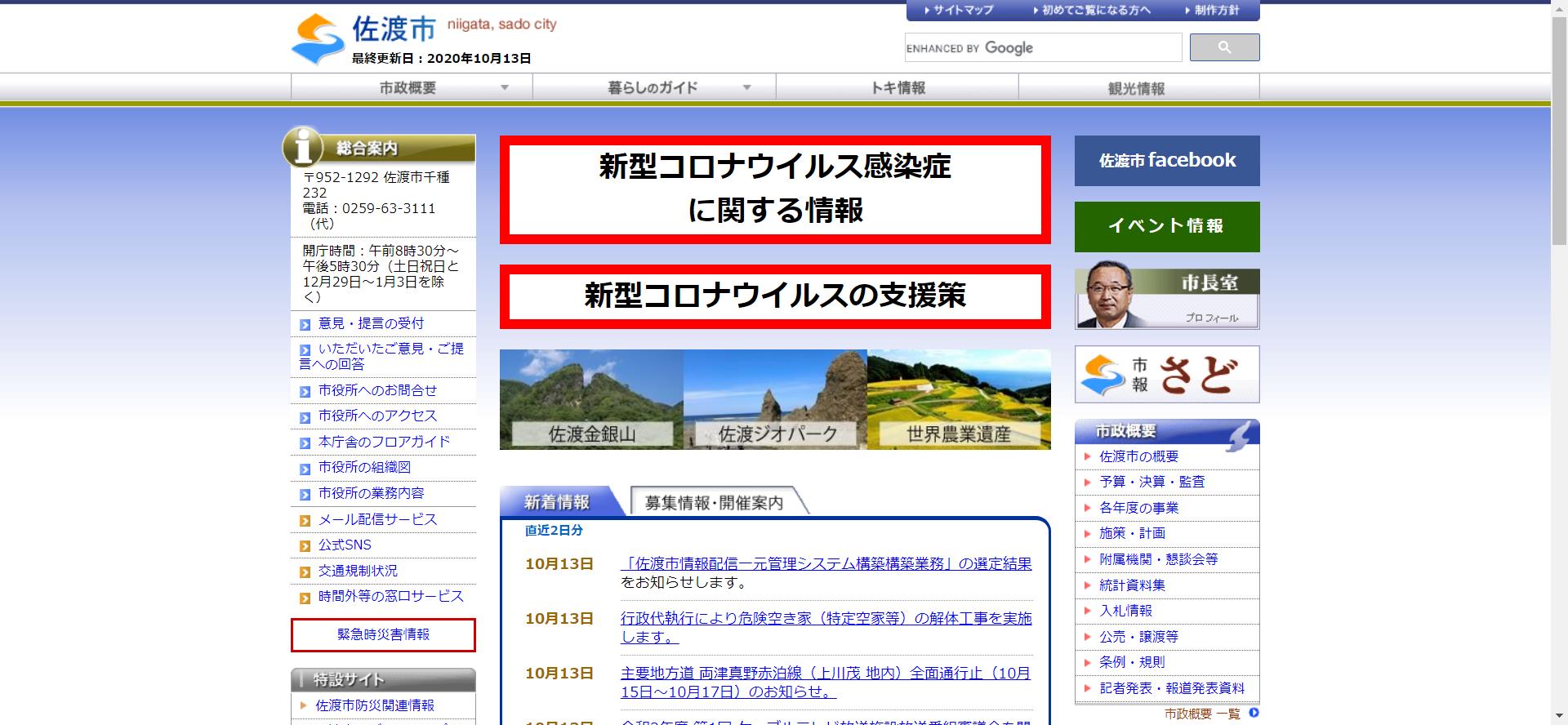The width and height of the screenshot is (1568, 725).
Task: Click the Google search input field
Action: (1043, 47)
